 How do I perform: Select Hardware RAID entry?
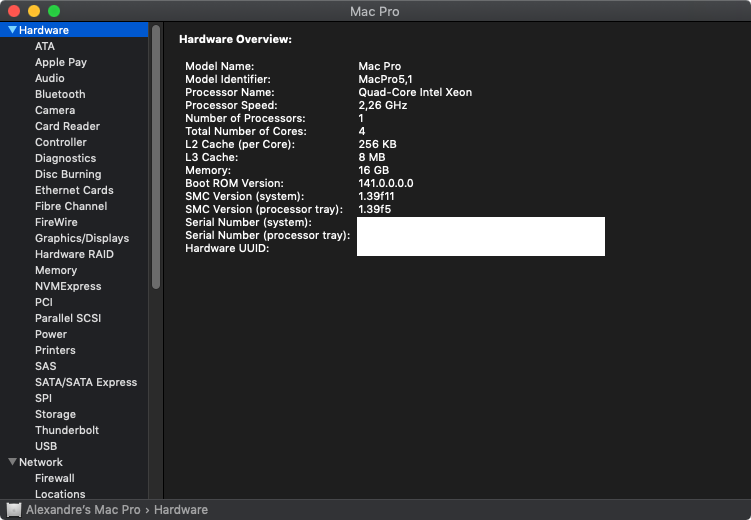click(74, 254)
